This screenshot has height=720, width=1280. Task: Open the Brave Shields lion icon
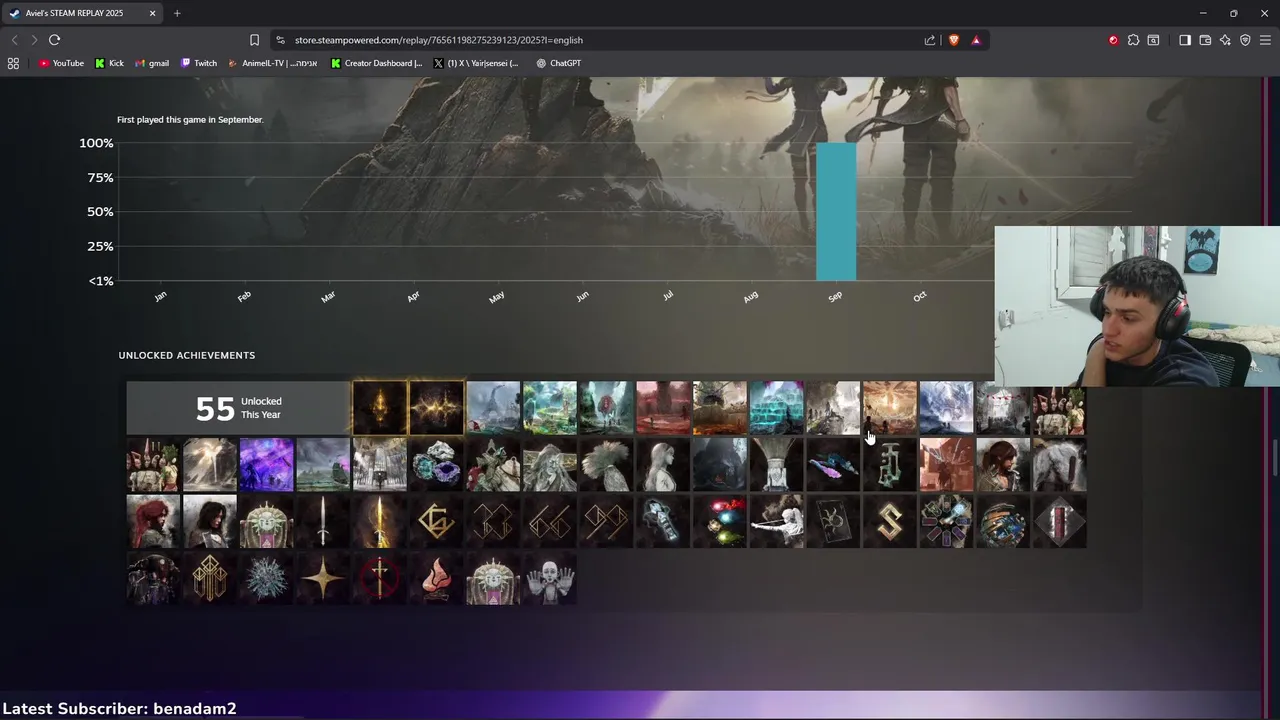(x=953, y=40)
